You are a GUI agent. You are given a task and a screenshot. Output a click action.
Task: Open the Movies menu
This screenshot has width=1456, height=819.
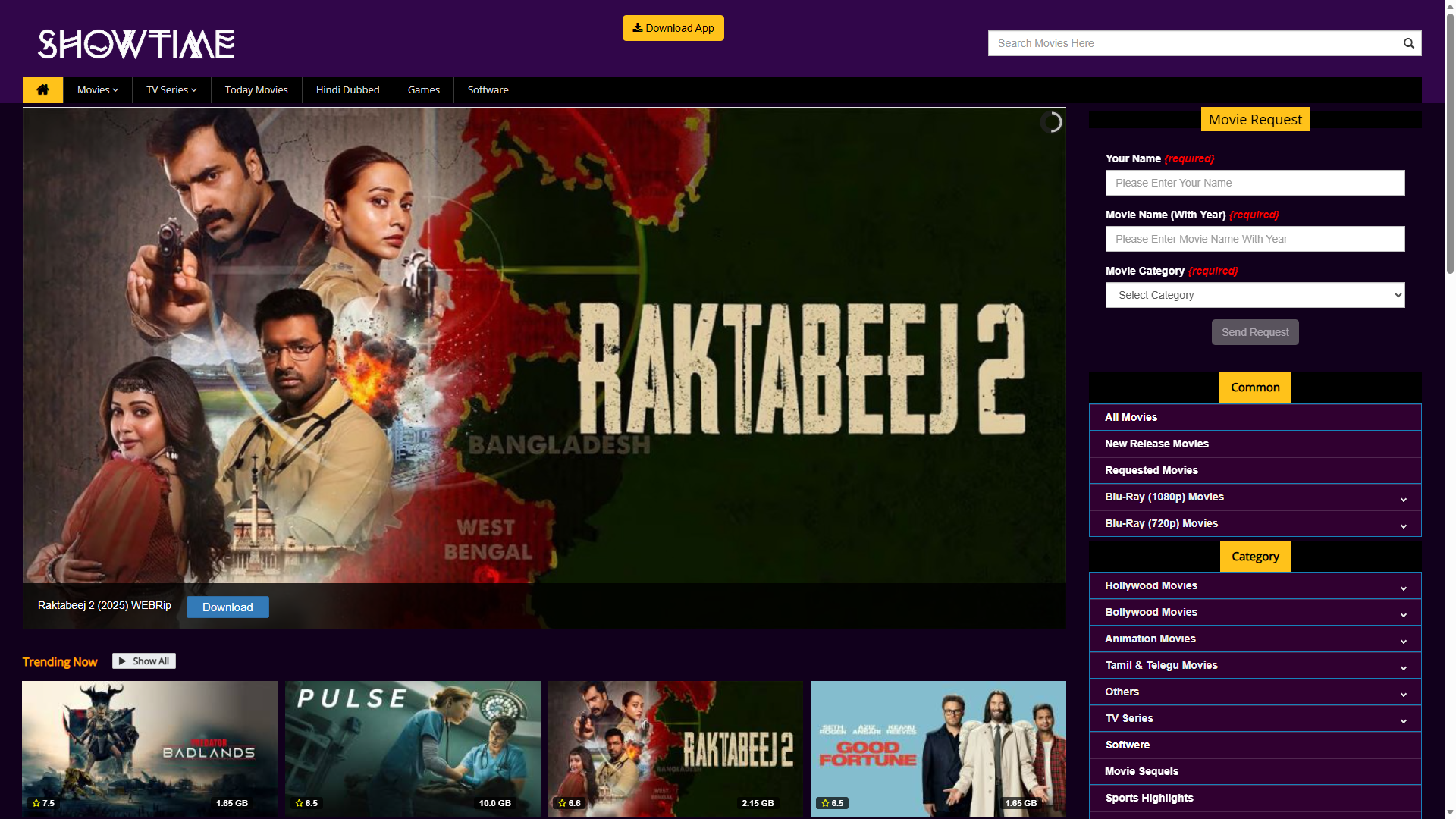tap(97, 89)
